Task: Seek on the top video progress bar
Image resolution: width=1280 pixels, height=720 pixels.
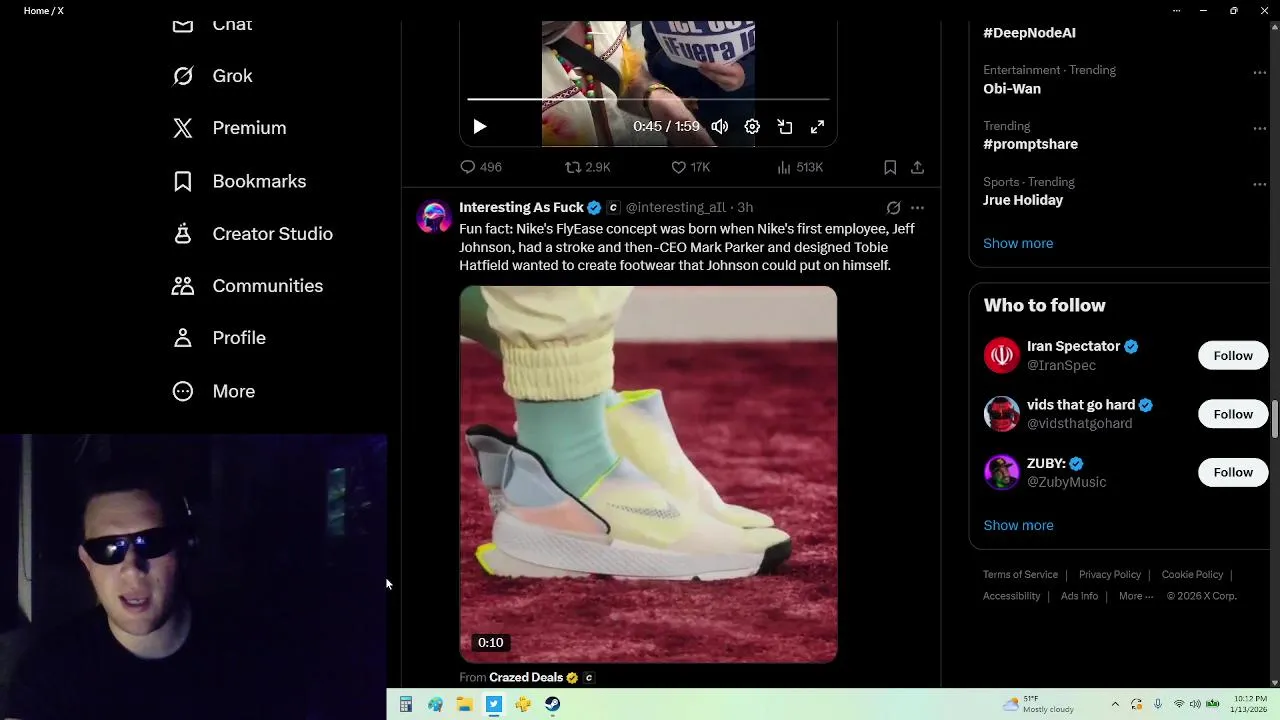Action: tap(648, 99)
